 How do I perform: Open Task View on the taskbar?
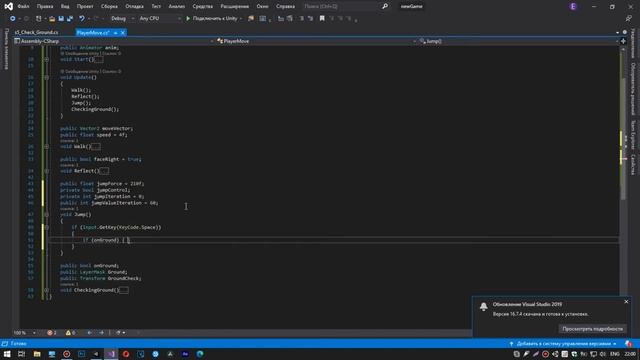22,354
